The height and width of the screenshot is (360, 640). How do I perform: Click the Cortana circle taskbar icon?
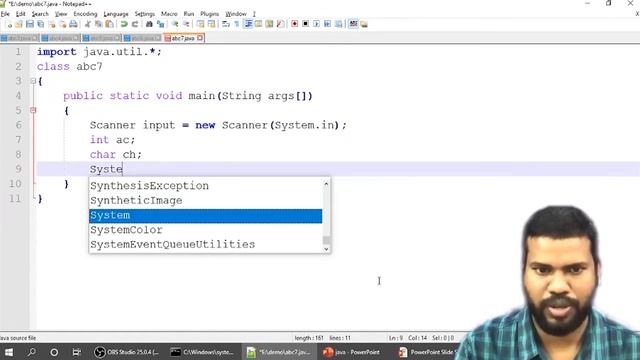(54, 352)
